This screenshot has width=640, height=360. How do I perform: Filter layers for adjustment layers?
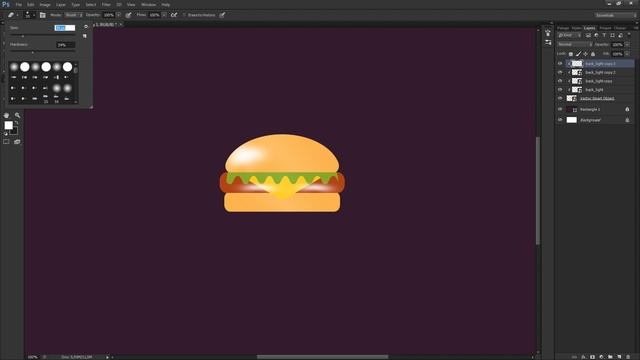tap(596, 36)
